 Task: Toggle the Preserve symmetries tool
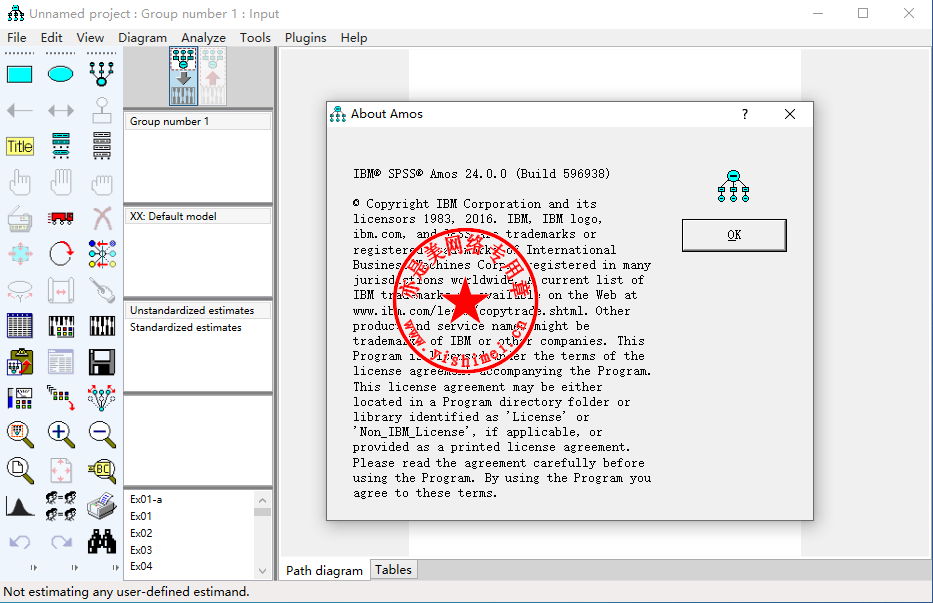(102, 398)
